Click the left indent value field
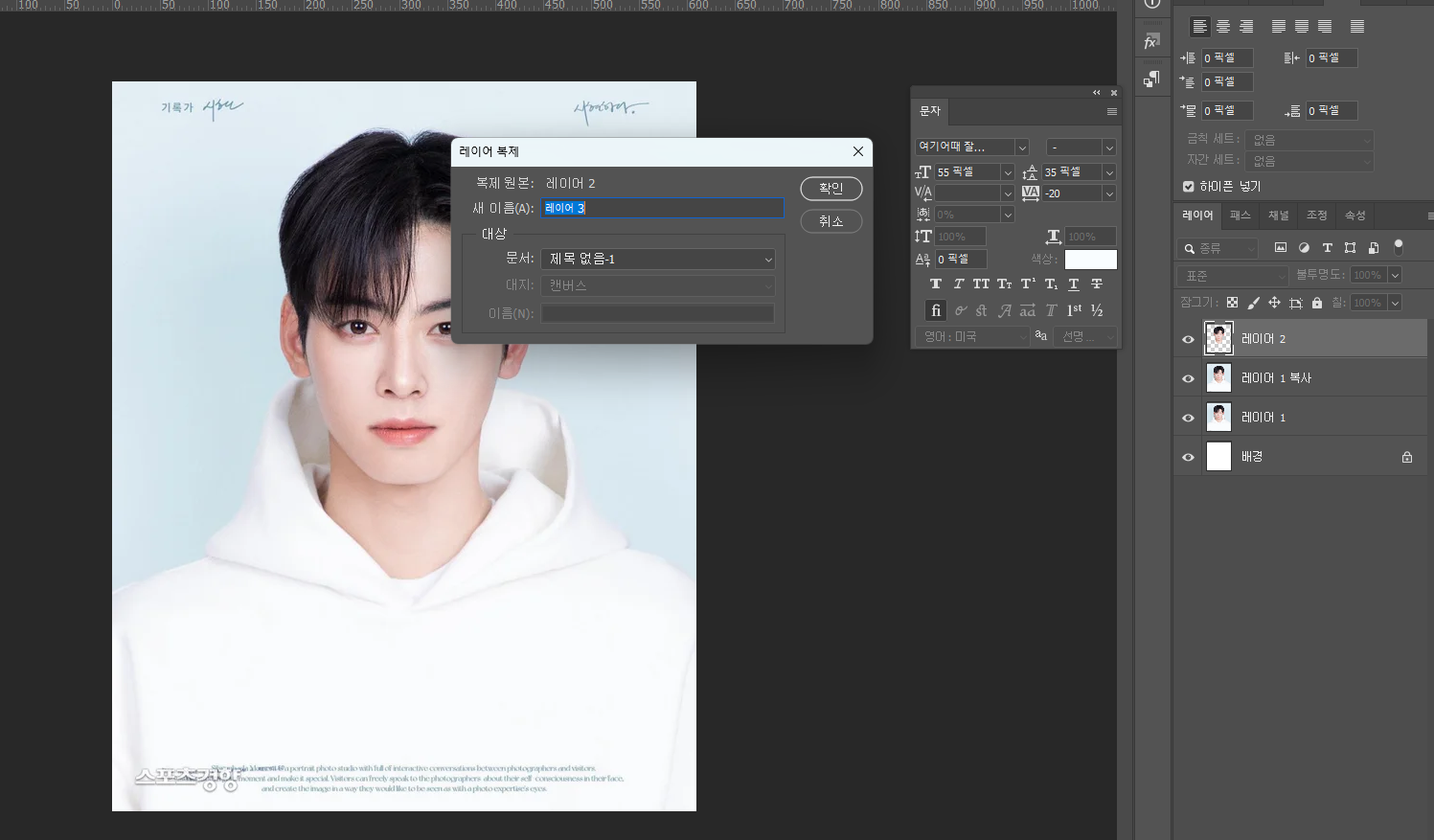Image resolution: width=1434 pixels, height=840 pixels. click(1228, 58)
